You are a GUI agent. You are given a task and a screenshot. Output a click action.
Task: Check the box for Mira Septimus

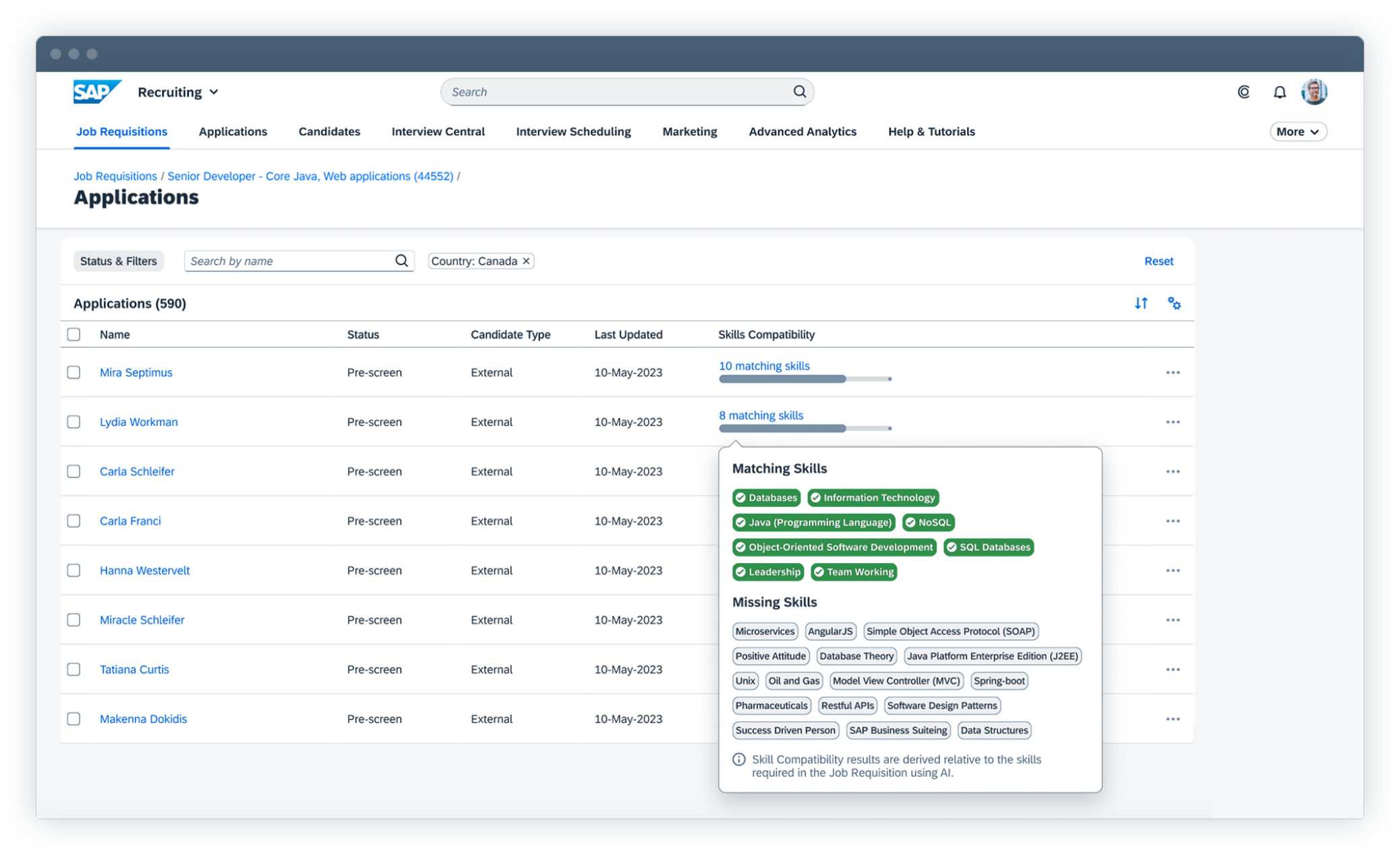pyautogui.click(x=74, y=372)
